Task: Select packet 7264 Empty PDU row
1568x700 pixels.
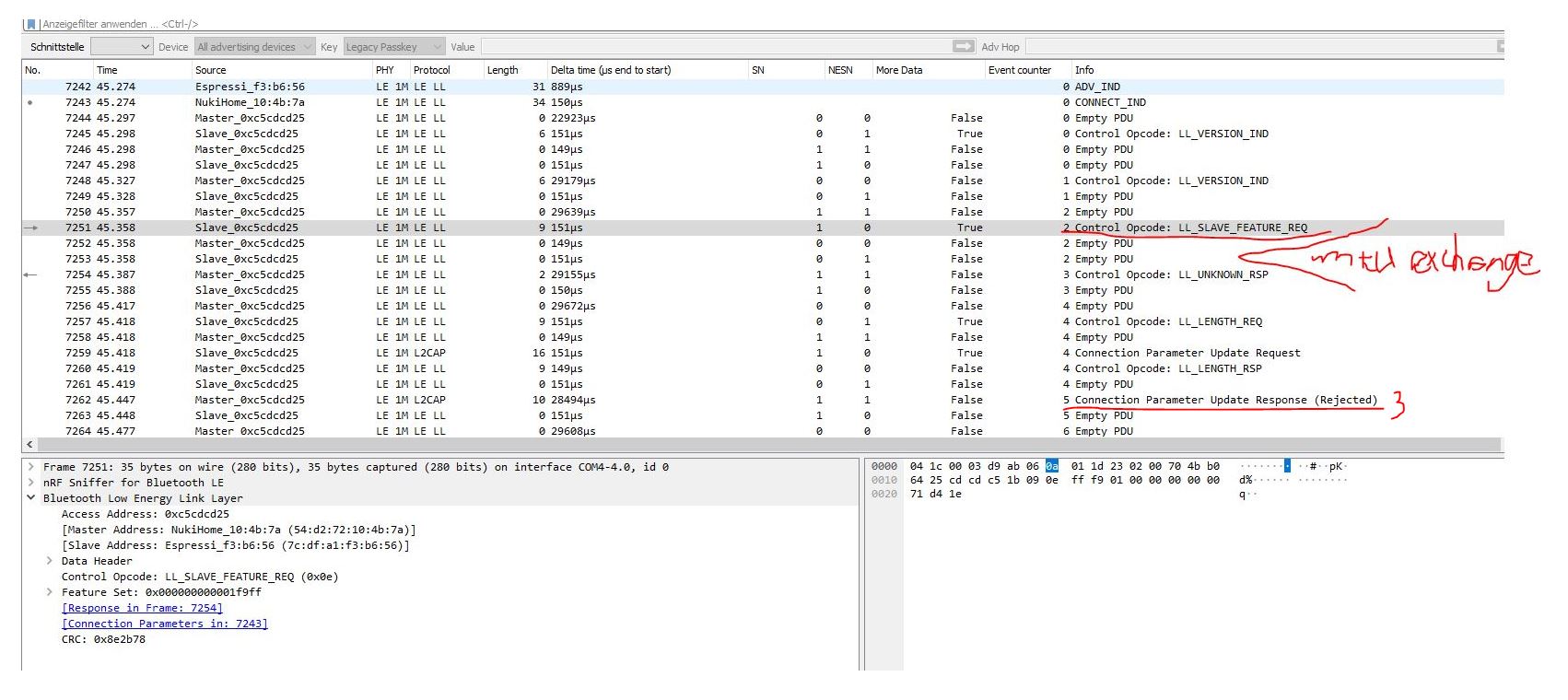Action: [x=763, y=431]
